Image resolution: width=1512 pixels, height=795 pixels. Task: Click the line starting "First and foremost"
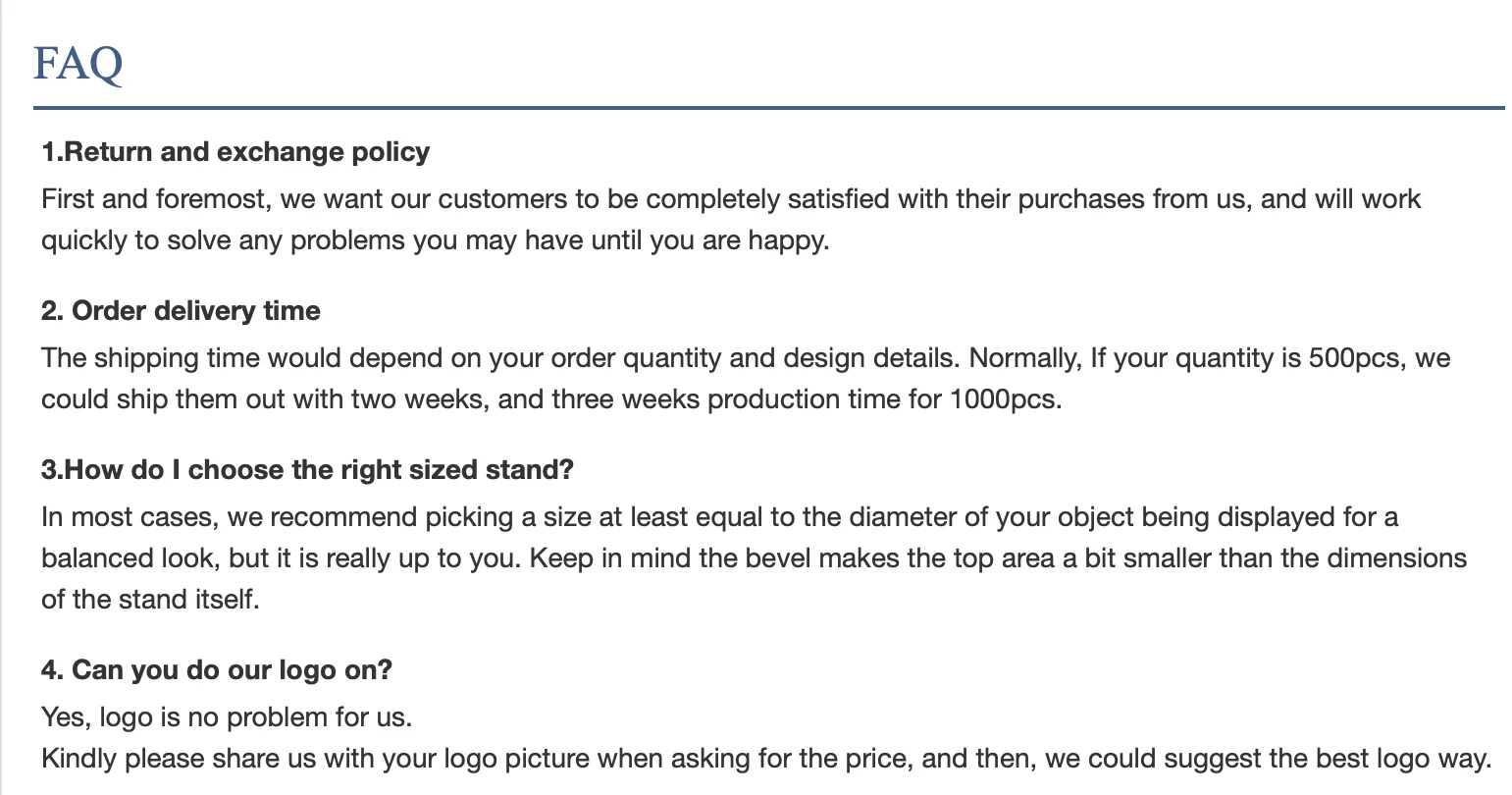tap(730, 199)
